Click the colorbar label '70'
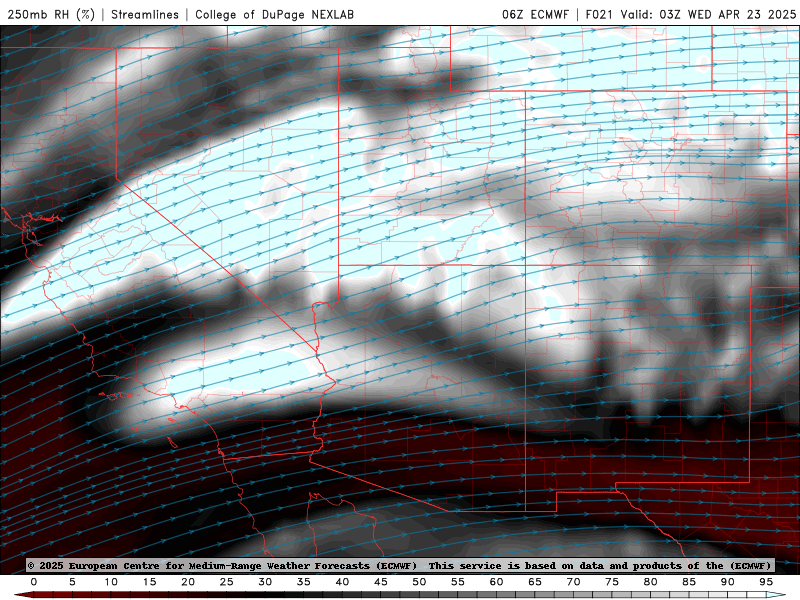Viewport: 800px width, 600px height. pyautogui.click(x=573, y=582)
